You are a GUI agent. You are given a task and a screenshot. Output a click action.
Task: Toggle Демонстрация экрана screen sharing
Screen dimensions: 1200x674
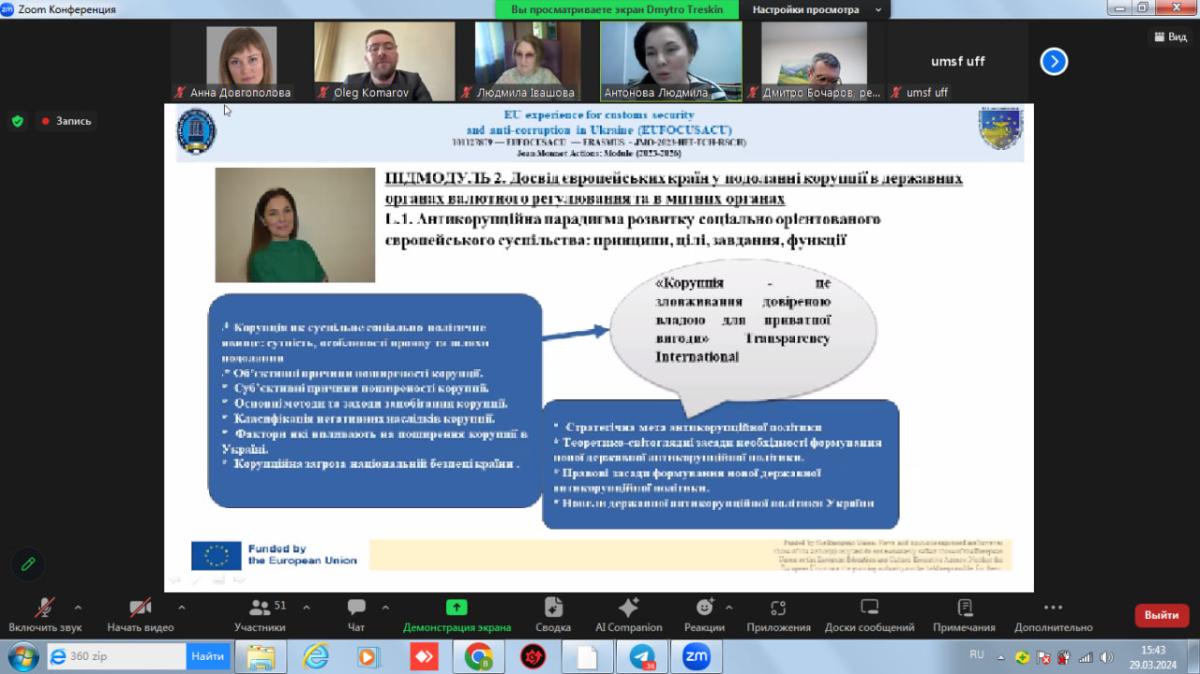(x=456, y=613)
